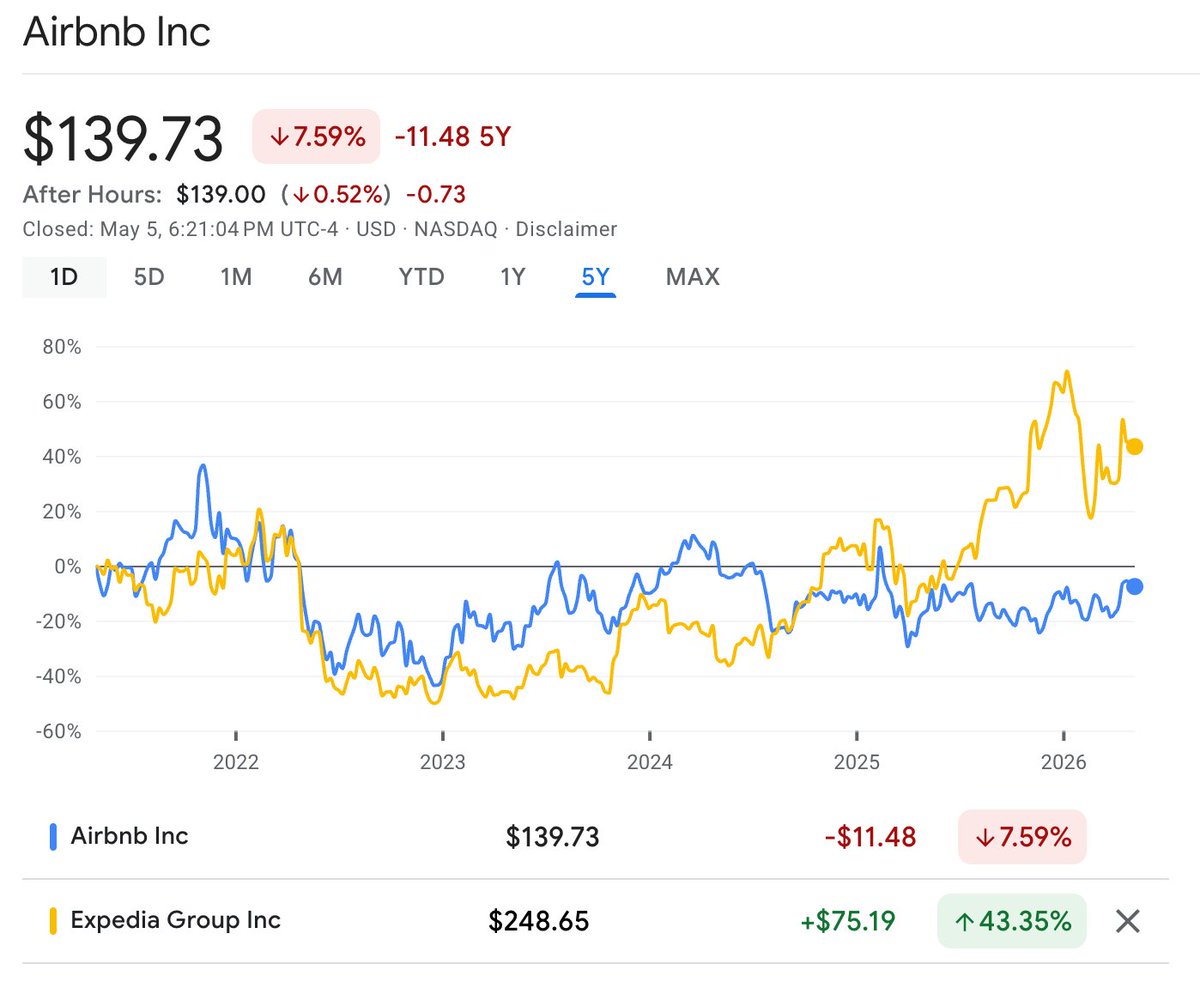Select the 5Y range tab
1200x982 pixels.
595,276
